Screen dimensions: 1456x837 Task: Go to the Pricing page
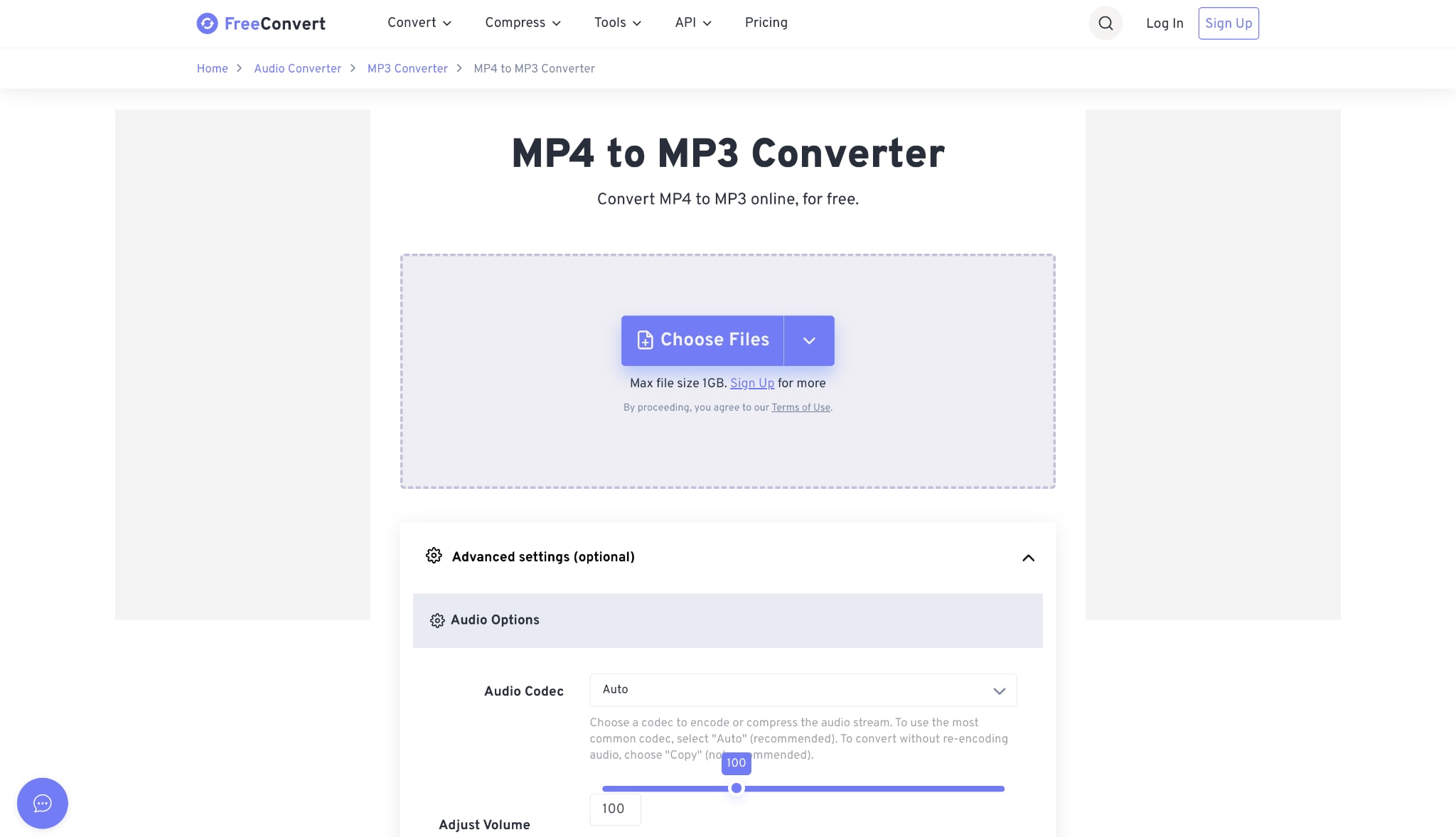766,23
